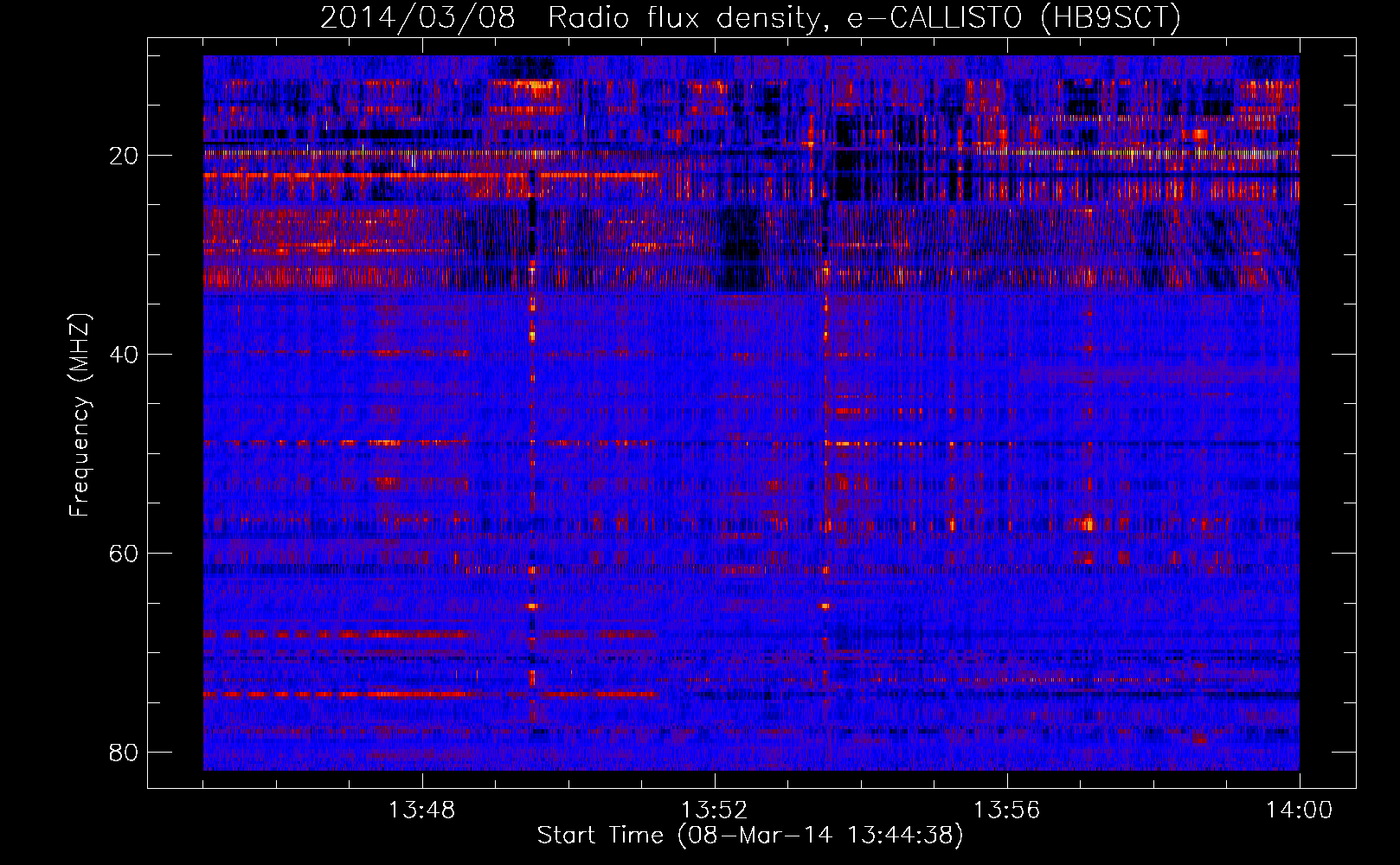This screenshot has height=865, width=1400.
Task: Click the '40' frequency tick label
Action: click(125, 355)
